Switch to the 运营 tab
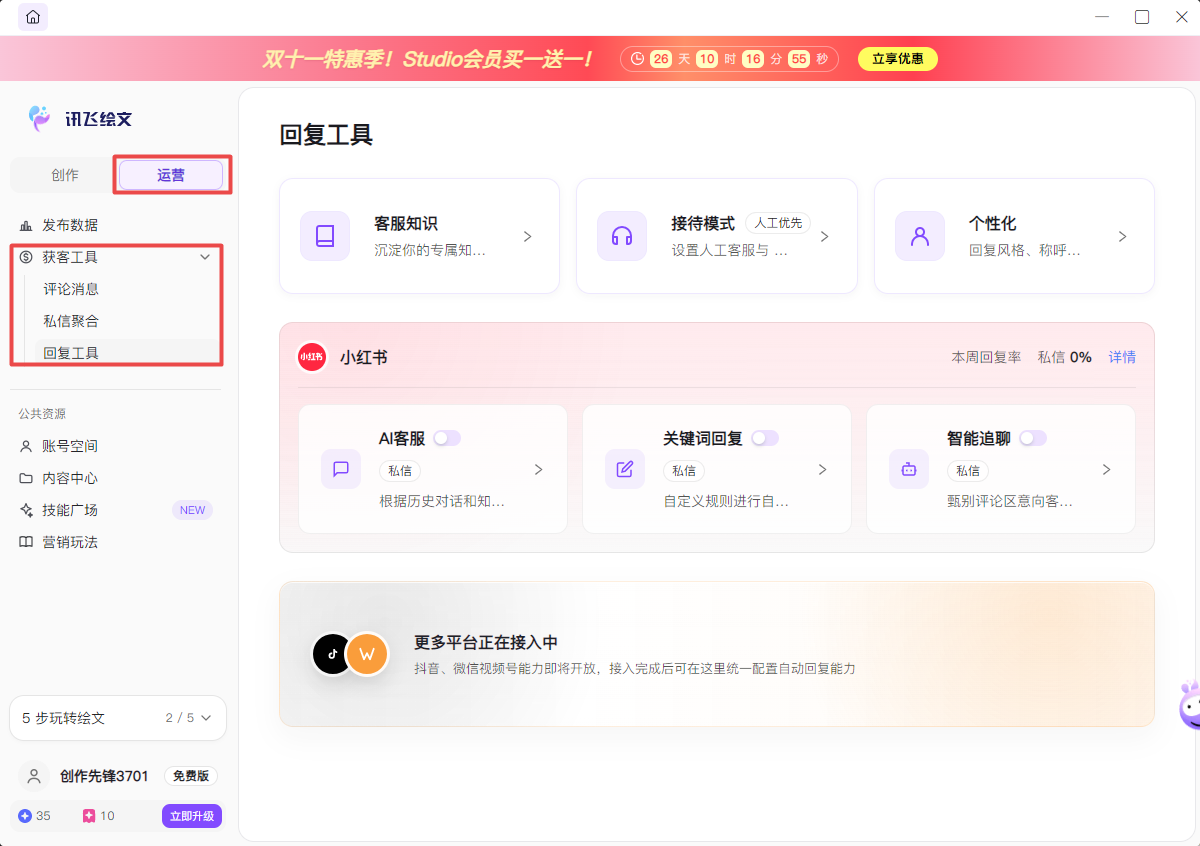 (171, 175)
